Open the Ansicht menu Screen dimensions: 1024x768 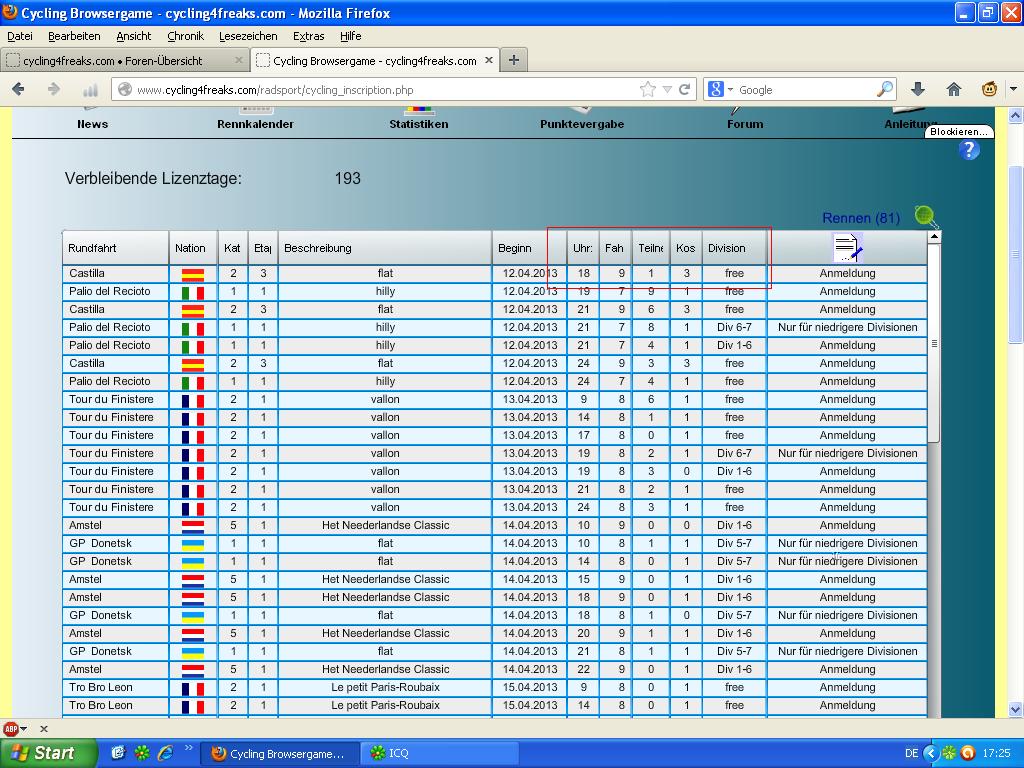click(x=133, y=36)
